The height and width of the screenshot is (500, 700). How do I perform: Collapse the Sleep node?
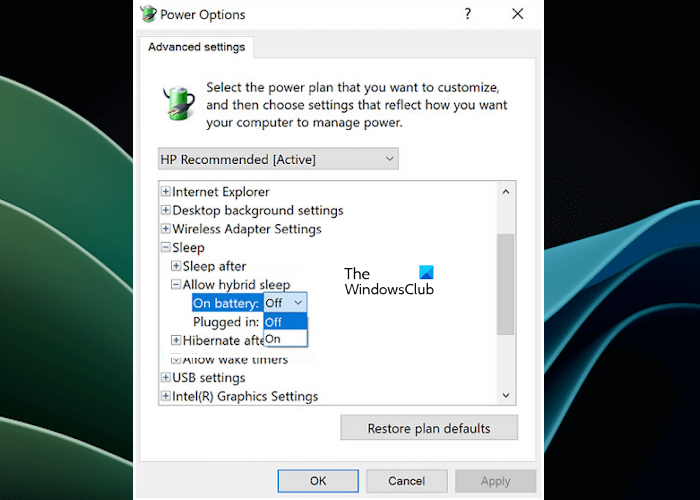166,247
